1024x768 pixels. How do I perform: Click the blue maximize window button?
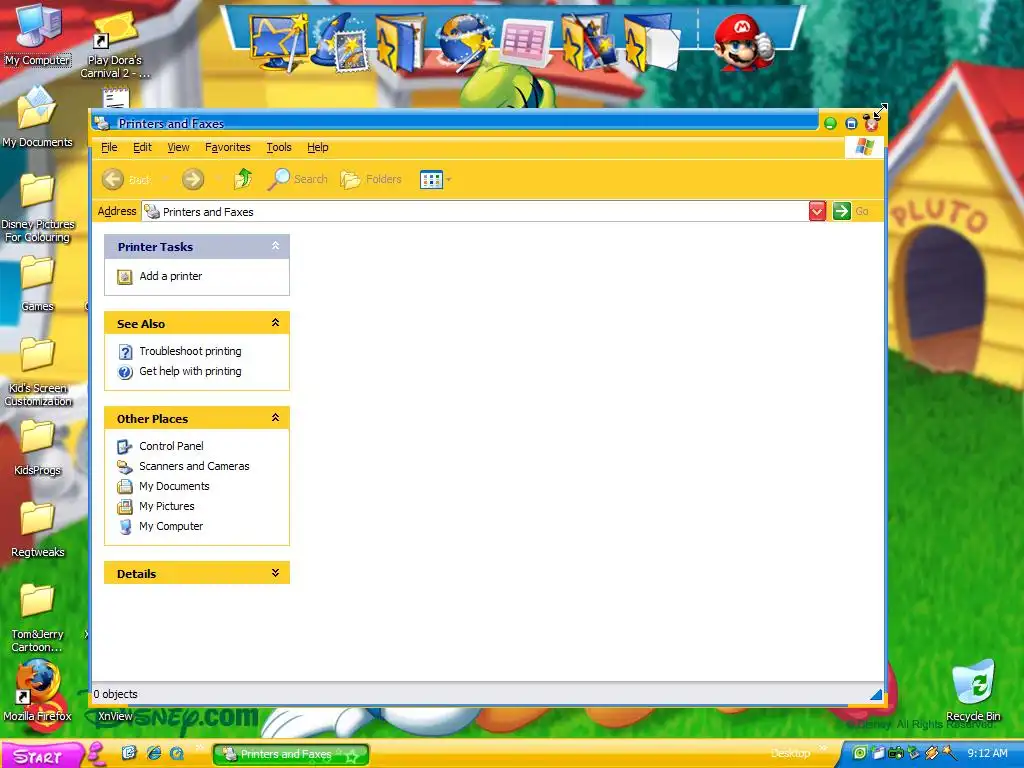pos(851,123)
